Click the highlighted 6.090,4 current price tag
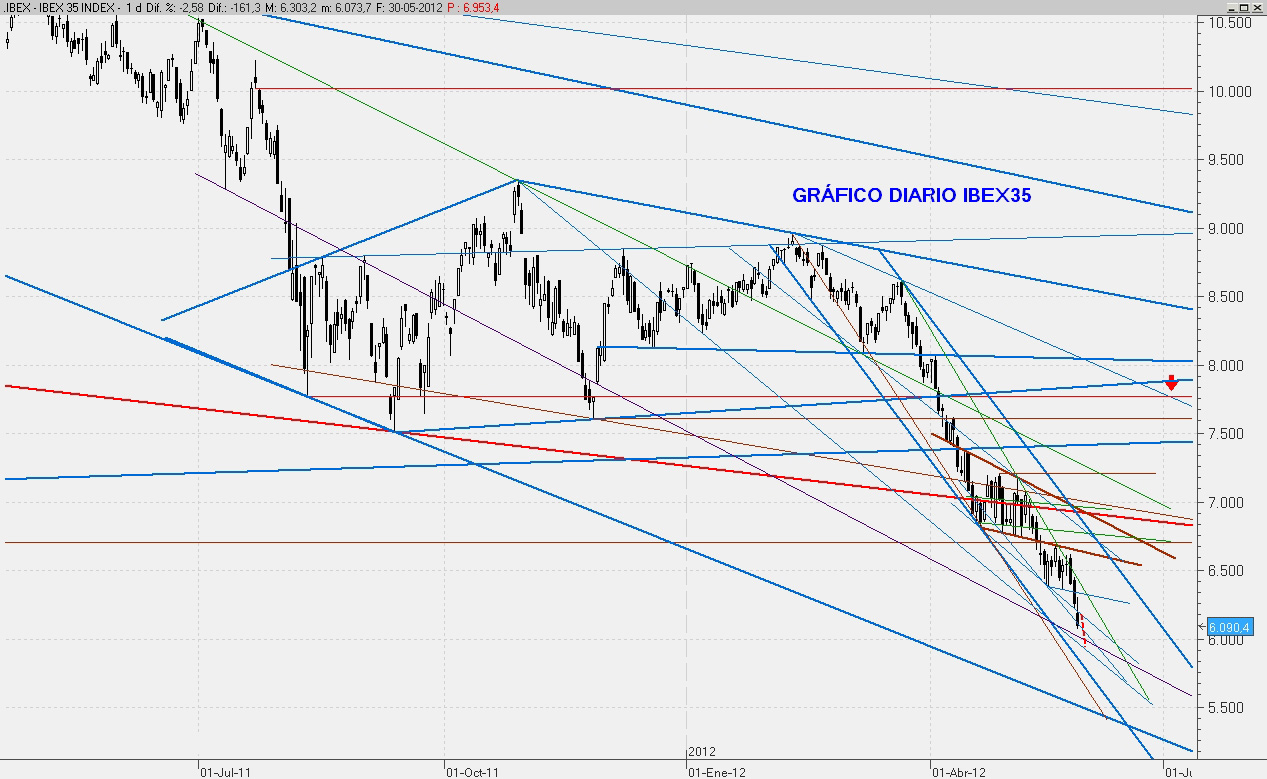The width and height of the screenshot is (1267, 779). [x=1229, y=628]
